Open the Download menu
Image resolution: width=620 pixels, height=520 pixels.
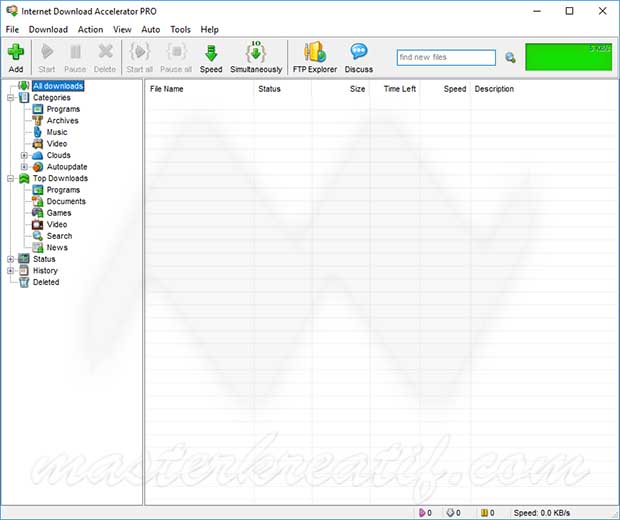click(x=48, y=29)
